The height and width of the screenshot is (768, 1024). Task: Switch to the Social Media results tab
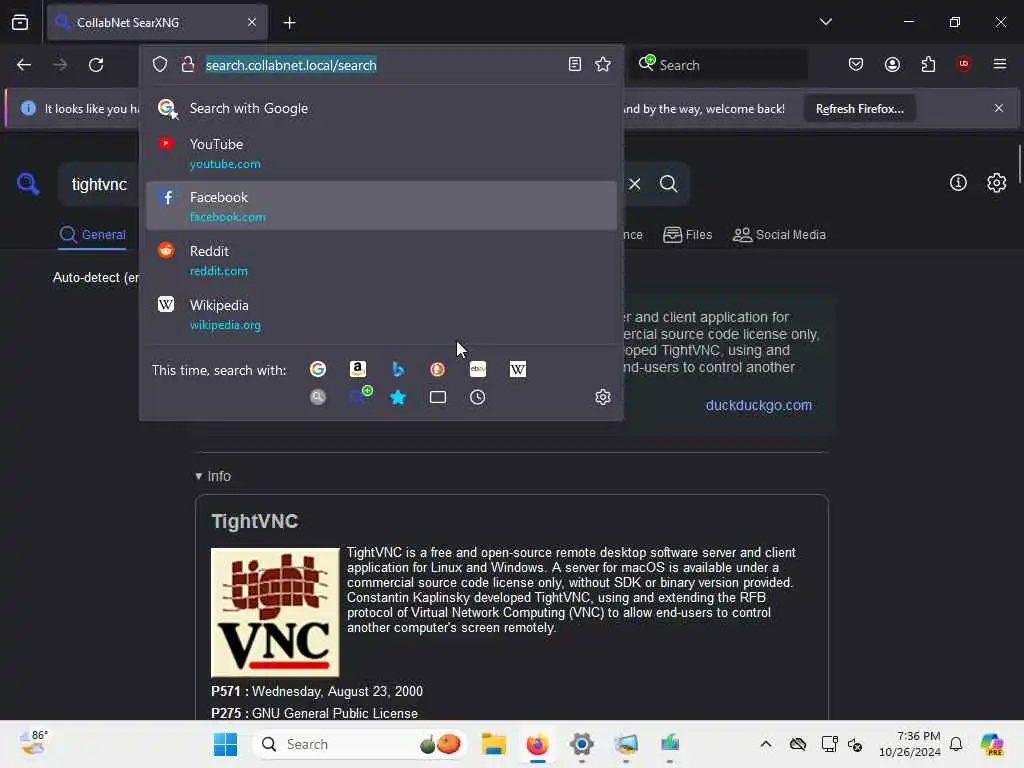point(779,234)
